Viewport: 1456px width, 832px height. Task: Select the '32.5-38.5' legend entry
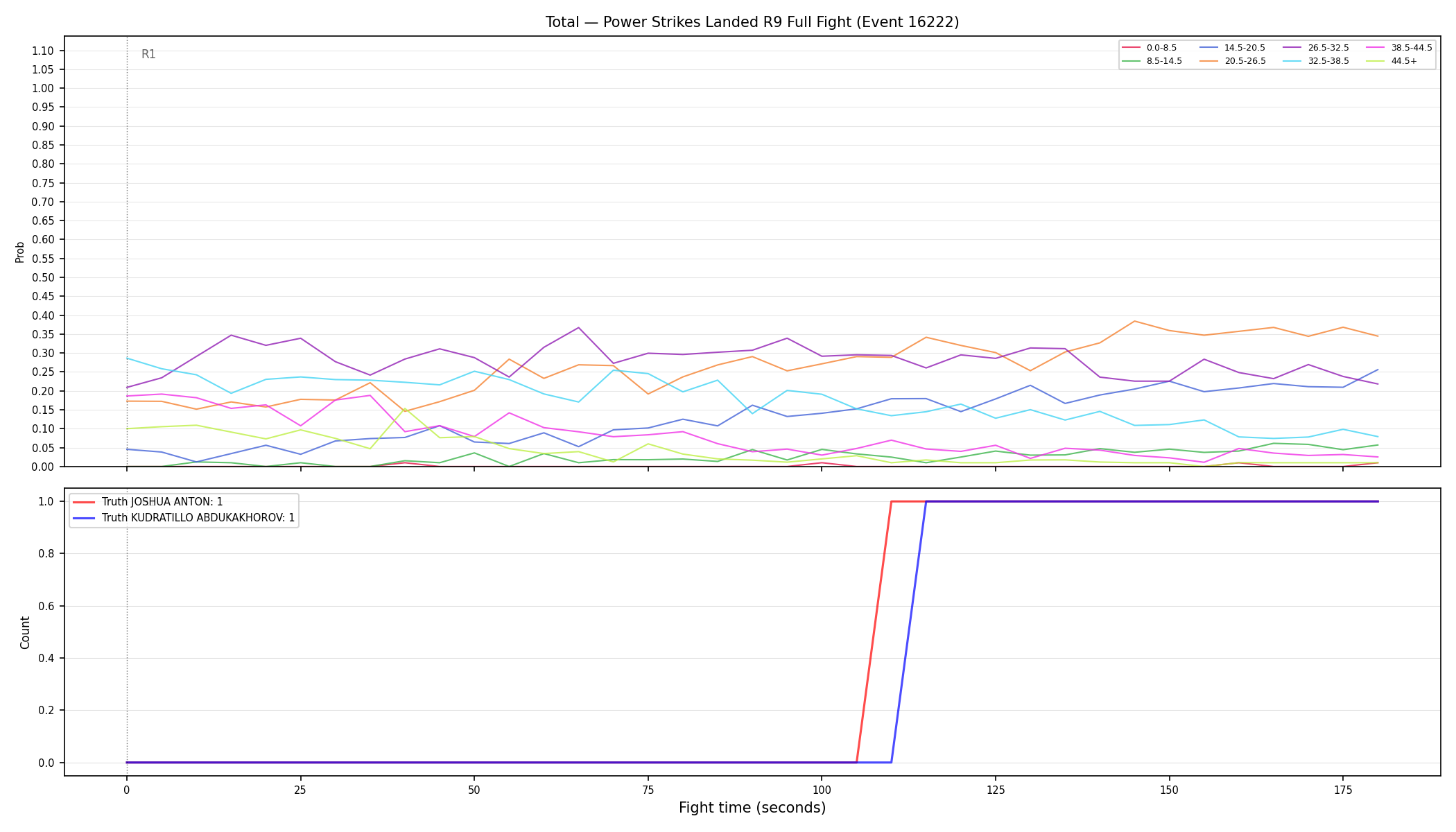pyautogui.click(x=1316, y=61)
